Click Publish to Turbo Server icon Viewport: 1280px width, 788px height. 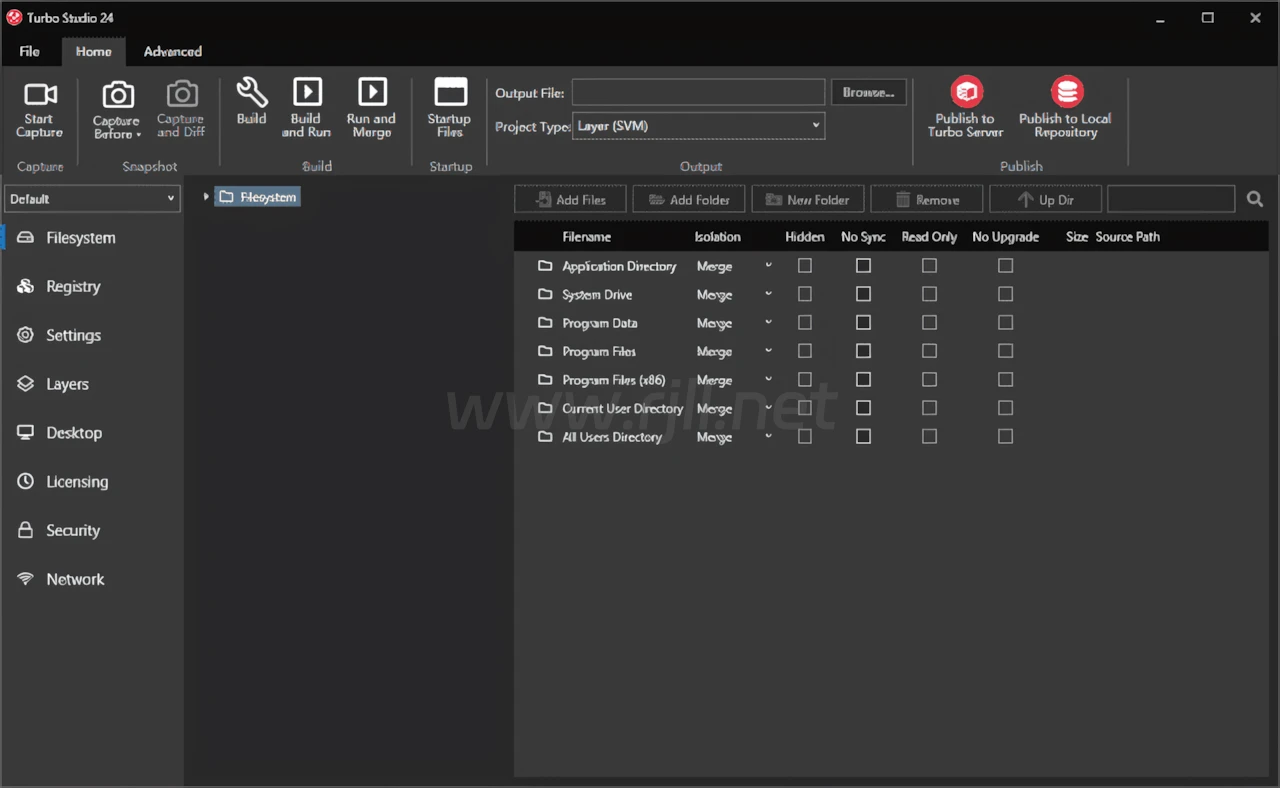[966, 93]
